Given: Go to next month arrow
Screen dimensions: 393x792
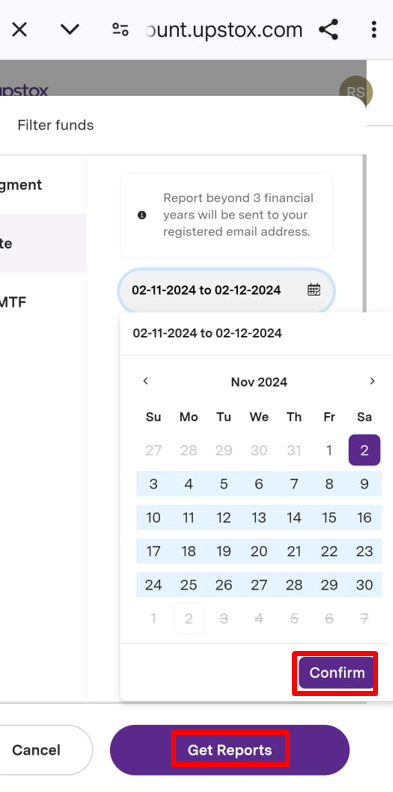Looking at the screenshot, I should pos(372,381).
